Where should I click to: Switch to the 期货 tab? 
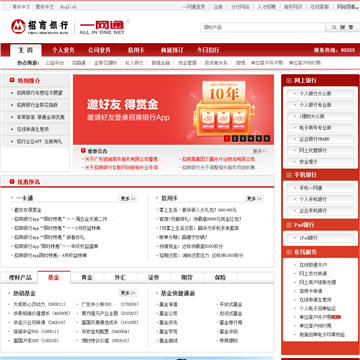point(187,277)
